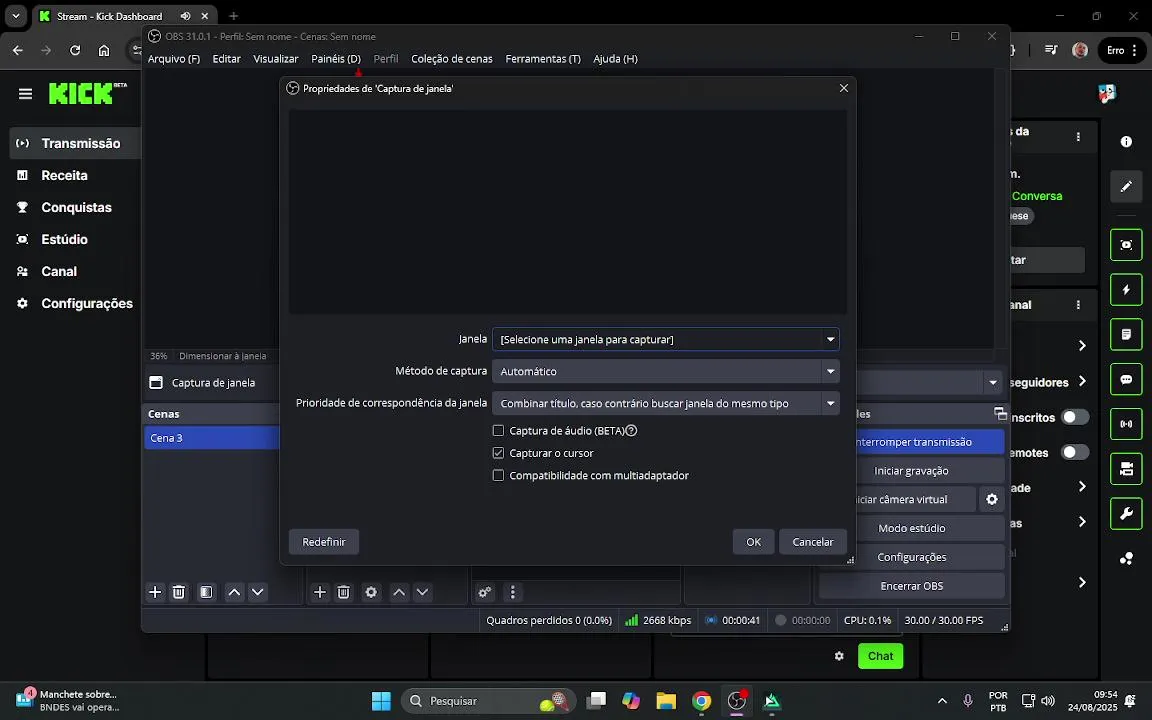The width and height of the screenshot is (1152, 720).
Task: Click the document notes icon in Kick sidebar
Action: point(1126,334)
